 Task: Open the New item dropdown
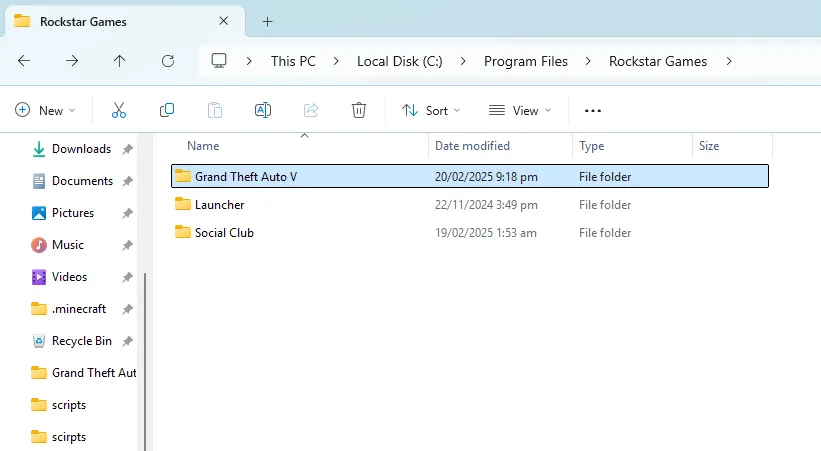[45, 111]
